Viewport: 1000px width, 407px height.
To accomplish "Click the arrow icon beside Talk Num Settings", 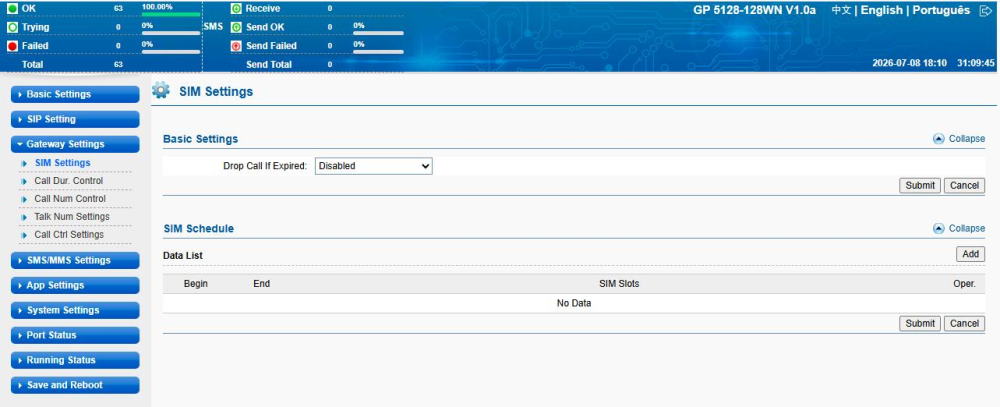I will click(24, 217).
